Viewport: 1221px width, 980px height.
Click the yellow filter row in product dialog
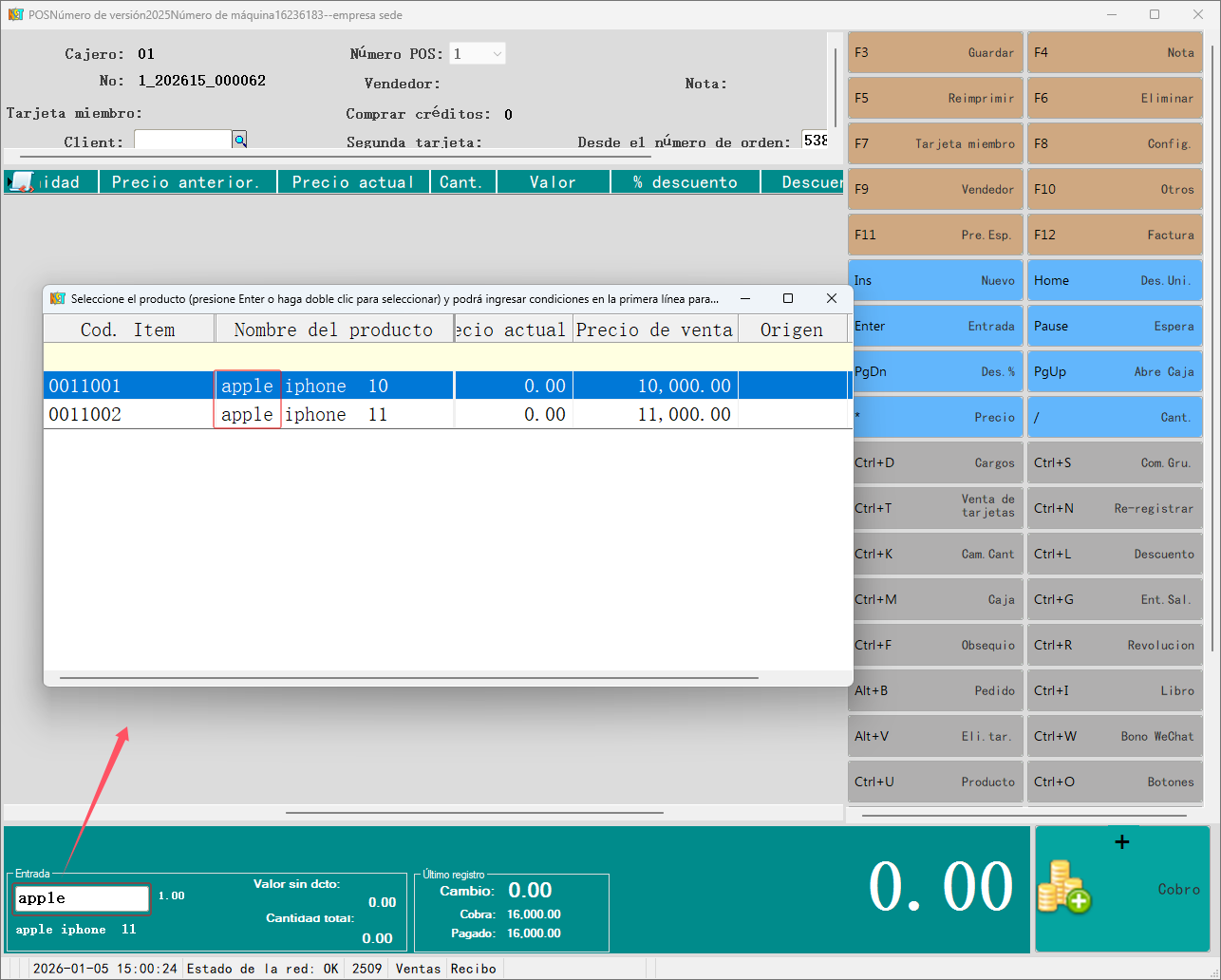(x=445, y=357)
